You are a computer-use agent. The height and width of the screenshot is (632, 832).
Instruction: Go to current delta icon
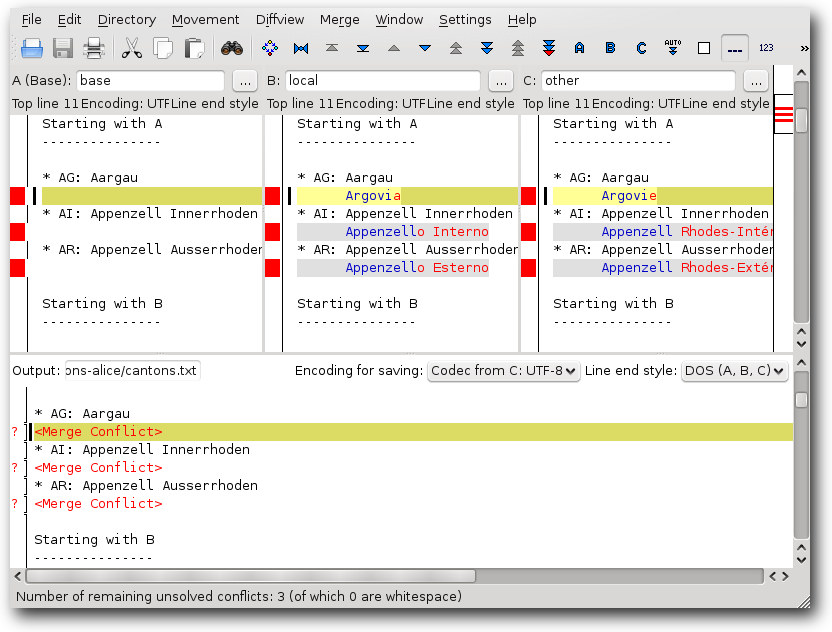[x=301, y=48]
